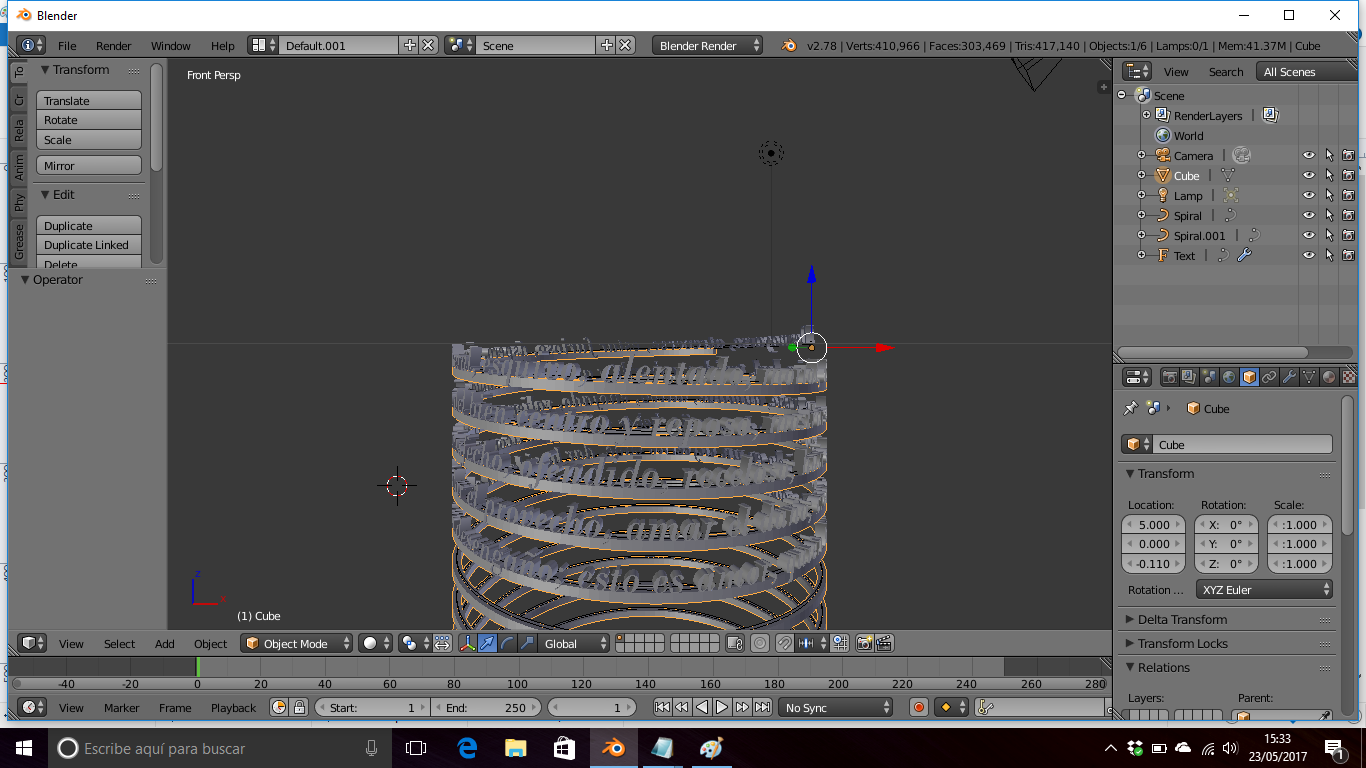The height and width of the screenshot is (768, 1366).
Task: Open the Object Mode dropdown
Action: point(297,643)
